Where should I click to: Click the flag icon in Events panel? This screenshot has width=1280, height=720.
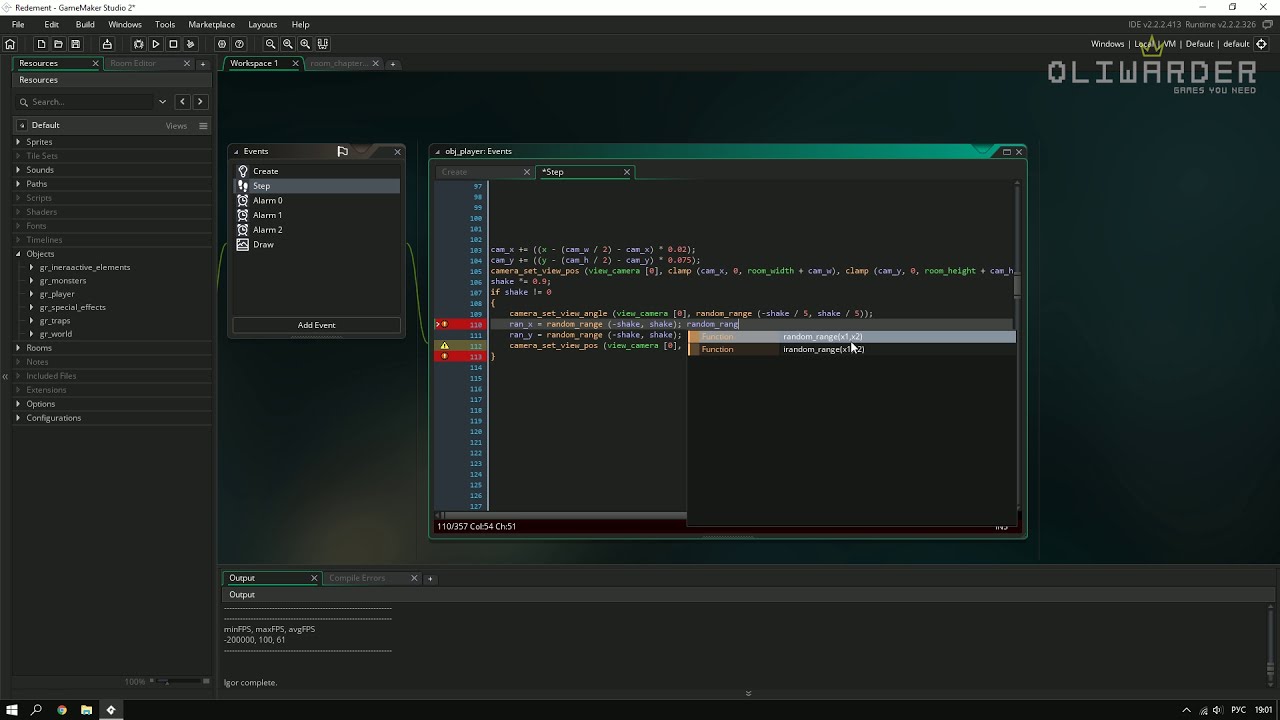(342, 151)
